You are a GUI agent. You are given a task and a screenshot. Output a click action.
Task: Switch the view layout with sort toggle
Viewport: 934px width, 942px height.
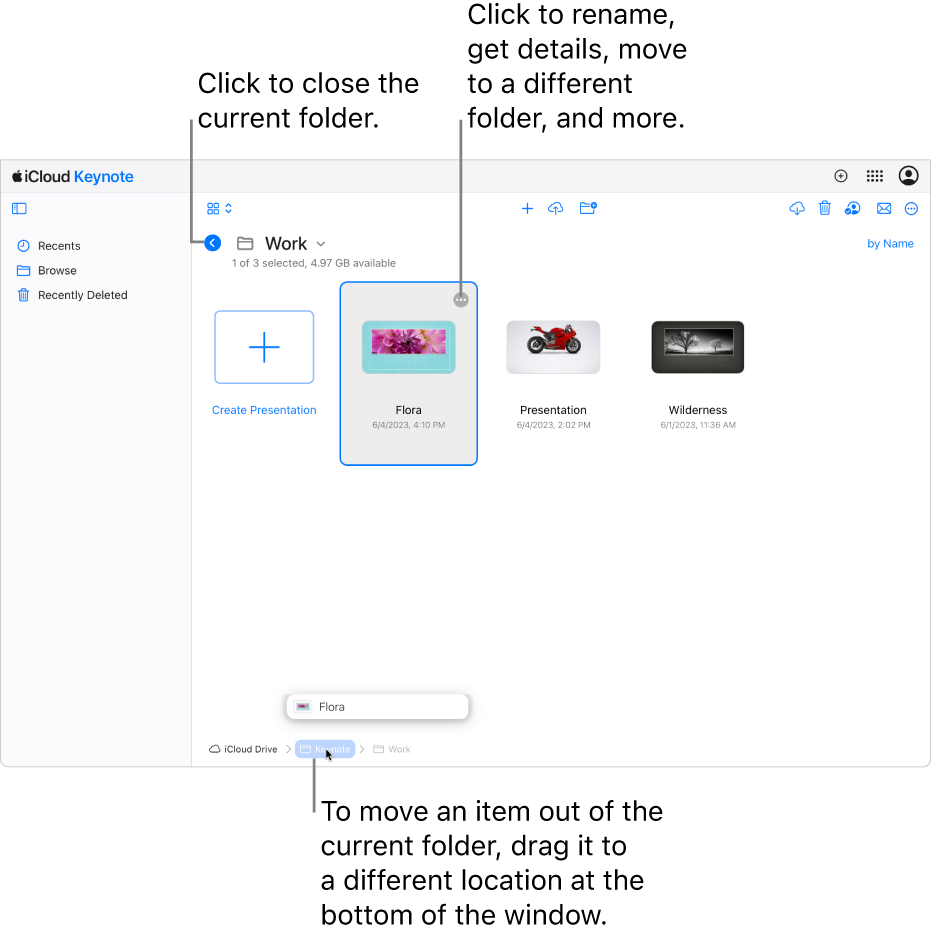pyautogui.click(x=218, y=208)
